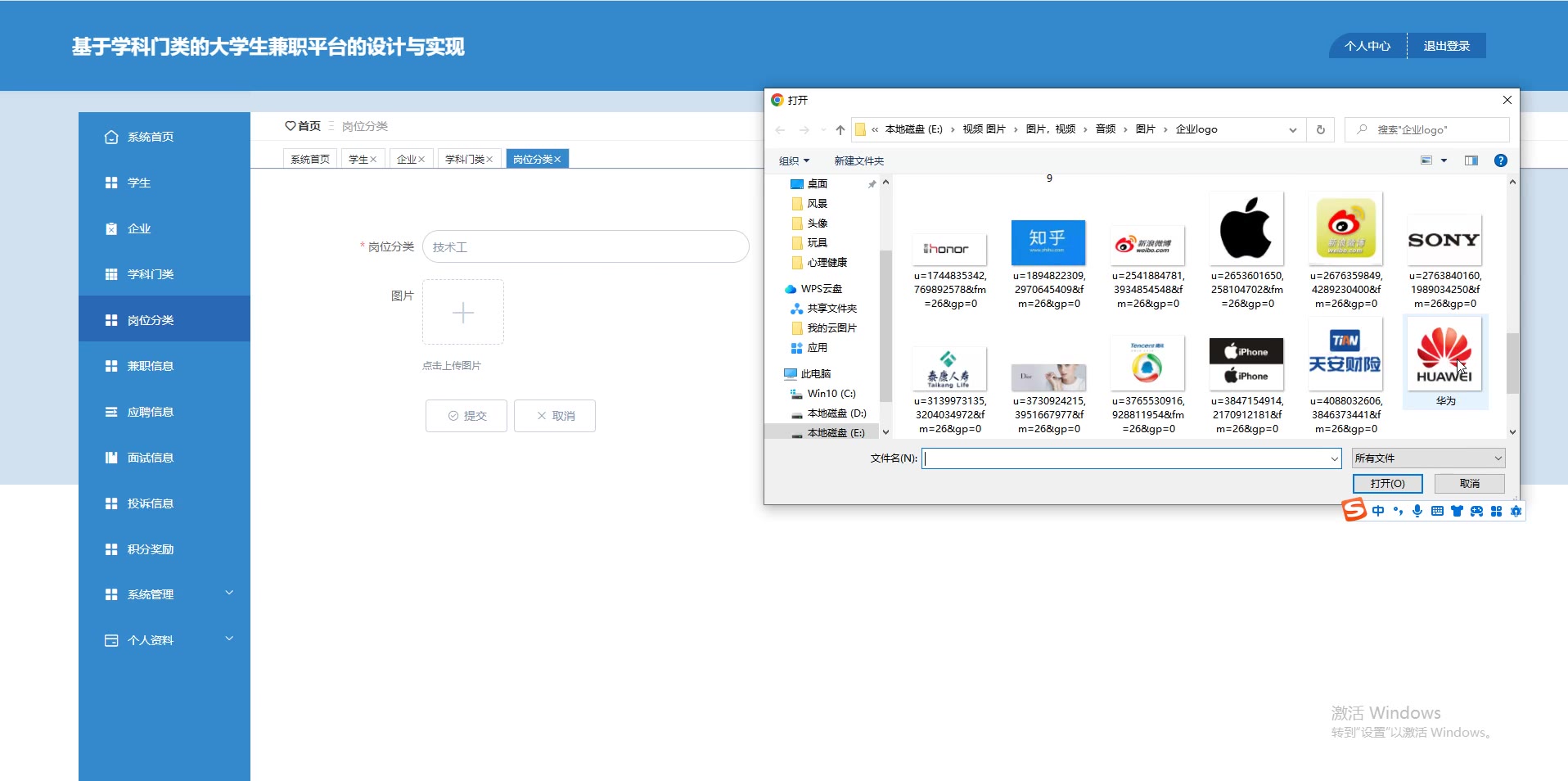Click the file list down scroll arrow
Image resolution: width=1568 pixels, height=781 pixels.
[x=1512, y=431]
